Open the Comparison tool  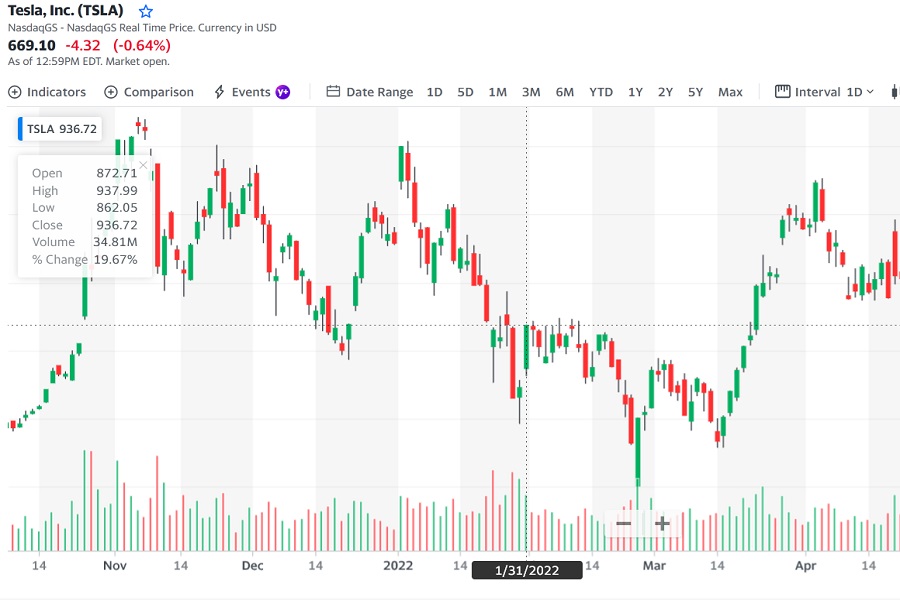[x=148, y=92]
